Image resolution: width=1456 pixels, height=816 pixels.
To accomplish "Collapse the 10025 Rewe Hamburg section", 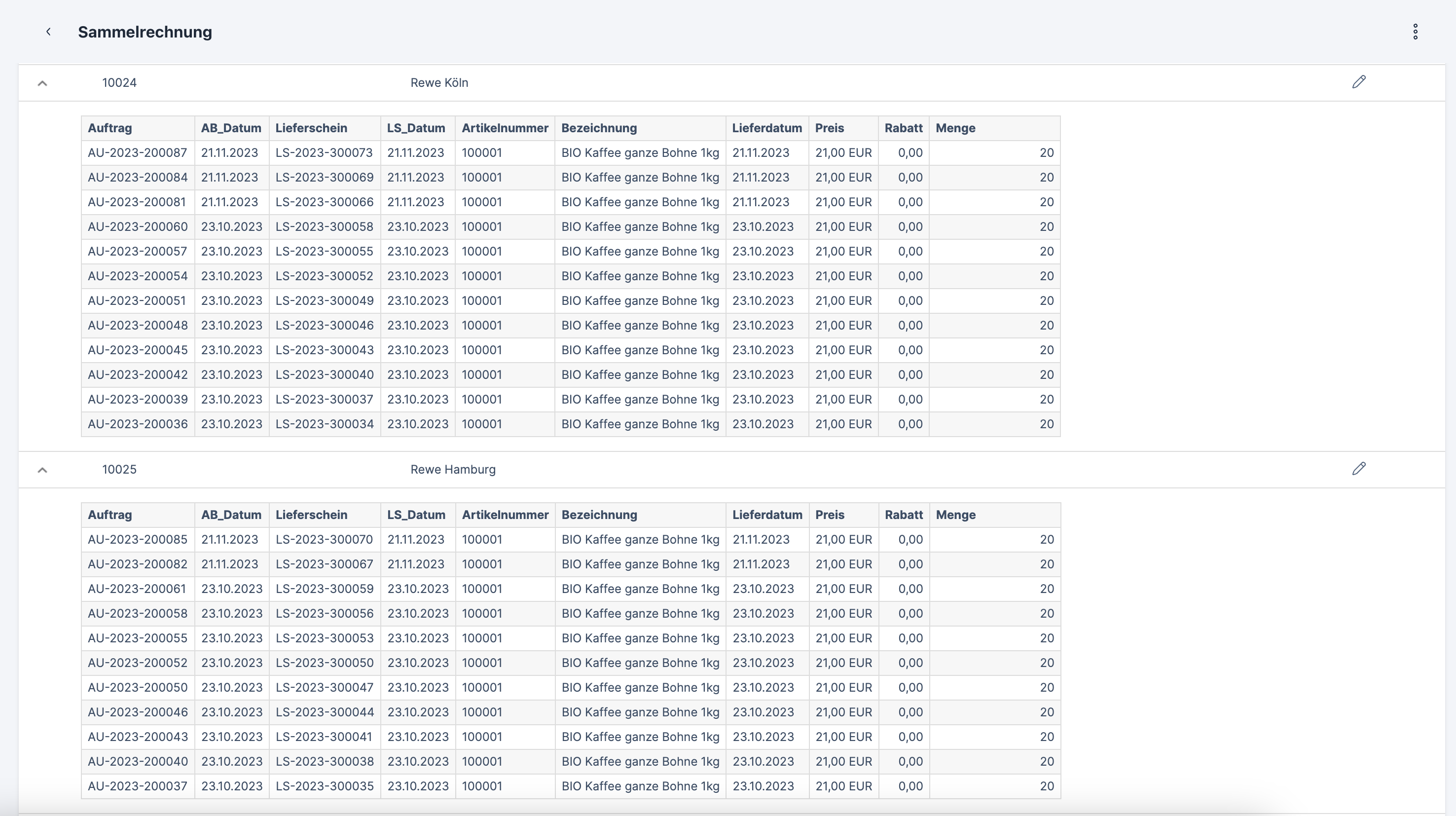I will click(x=42, y=471).
